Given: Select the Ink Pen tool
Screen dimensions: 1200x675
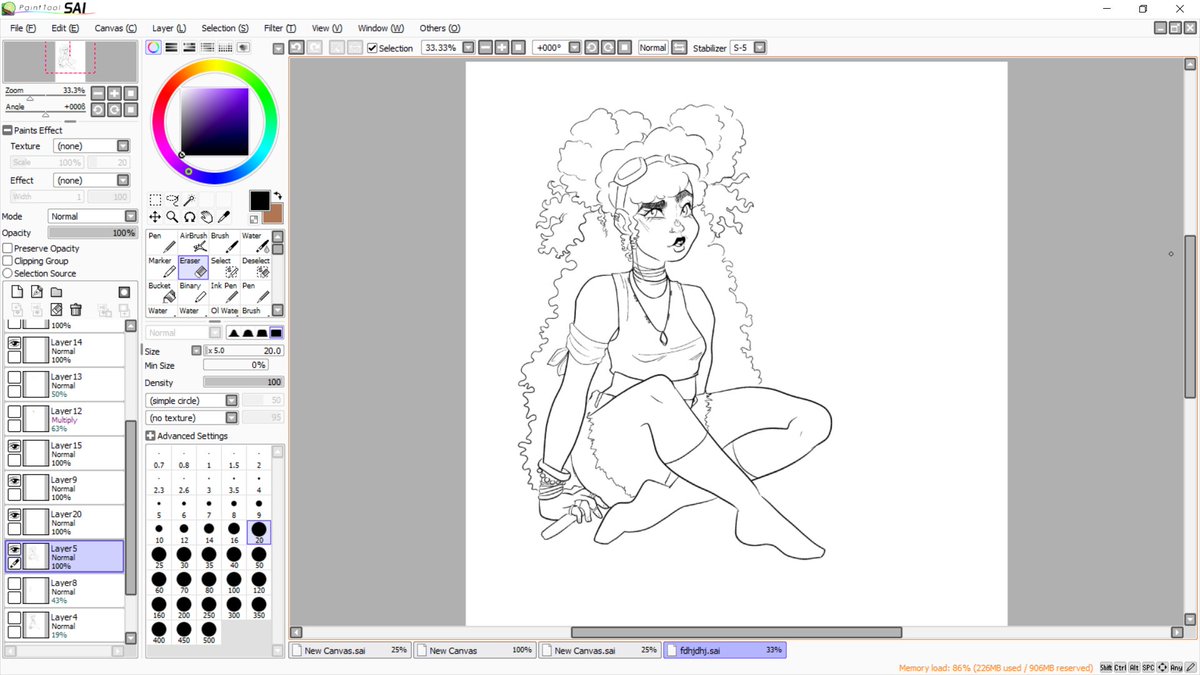Looking at the screenshot, I should click(225, 292).
